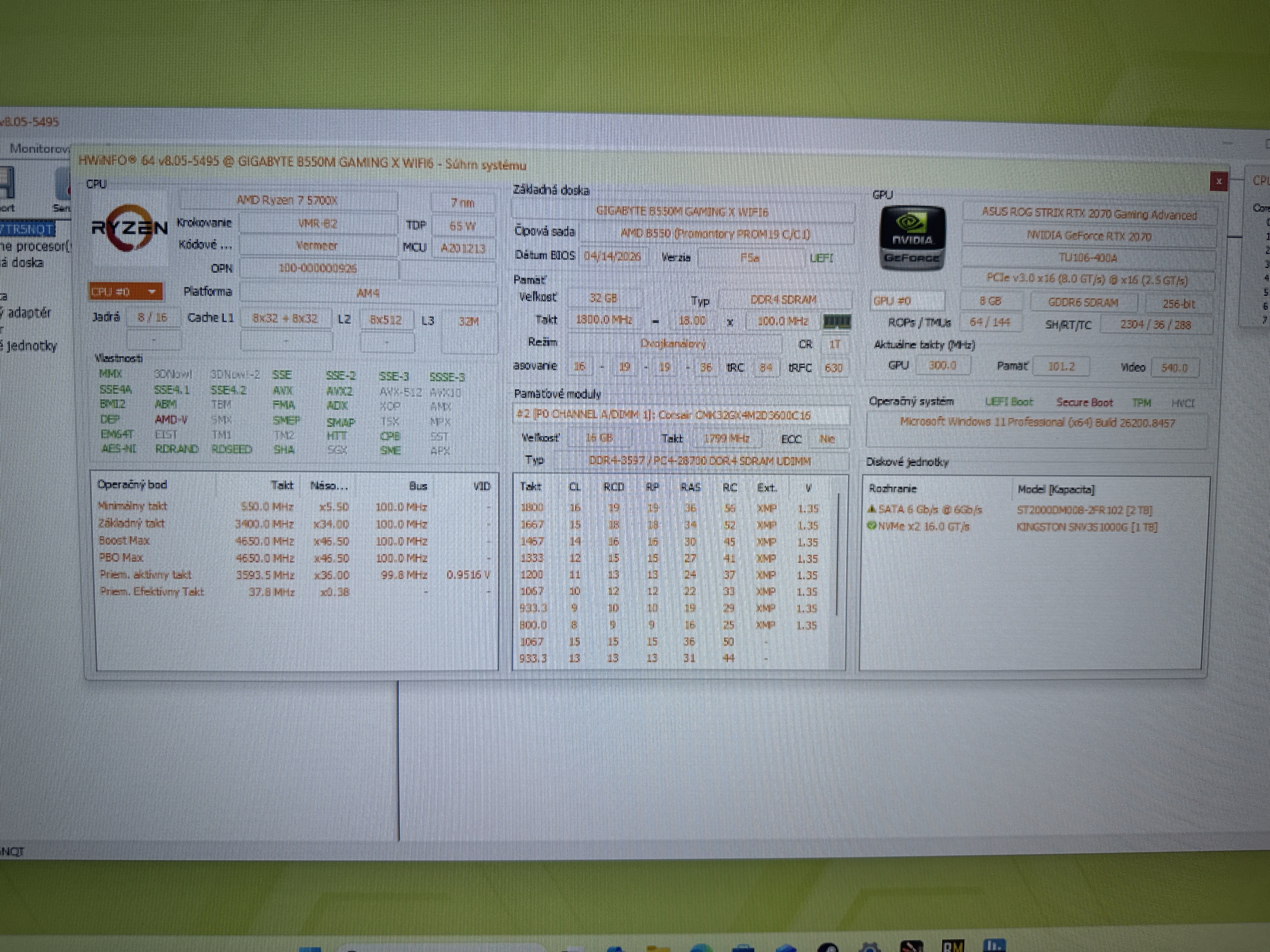This screenshot has height=952, width=1270.
Task: Click the 'Model [Kapacita]' column header
Action: (x=1056, y=490)
